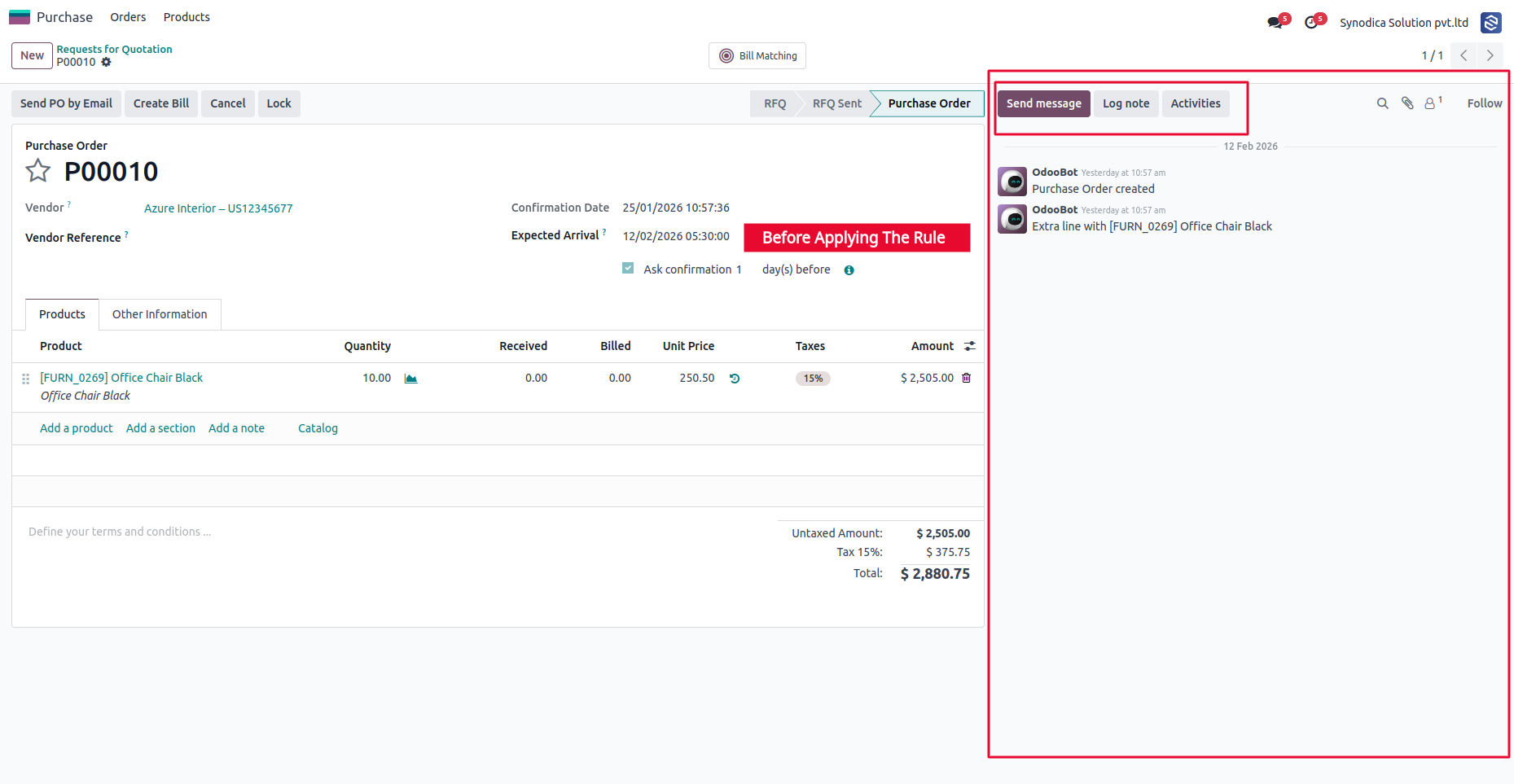This screenshot has height=784, width=1514.
Task: Open optional columns adjuster in table header
Action: (x=969, y=346)
